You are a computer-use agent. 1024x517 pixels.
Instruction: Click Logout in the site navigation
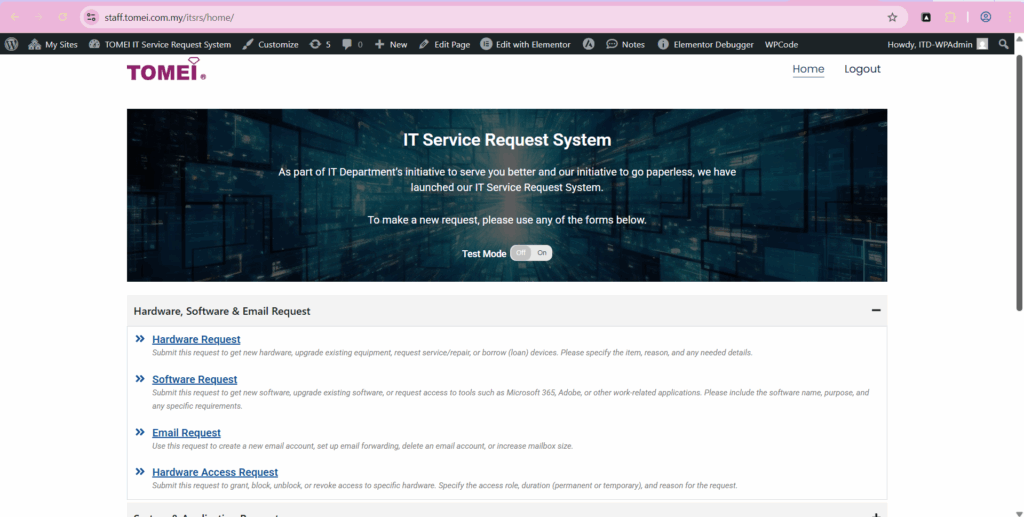(x=862, y=69)
